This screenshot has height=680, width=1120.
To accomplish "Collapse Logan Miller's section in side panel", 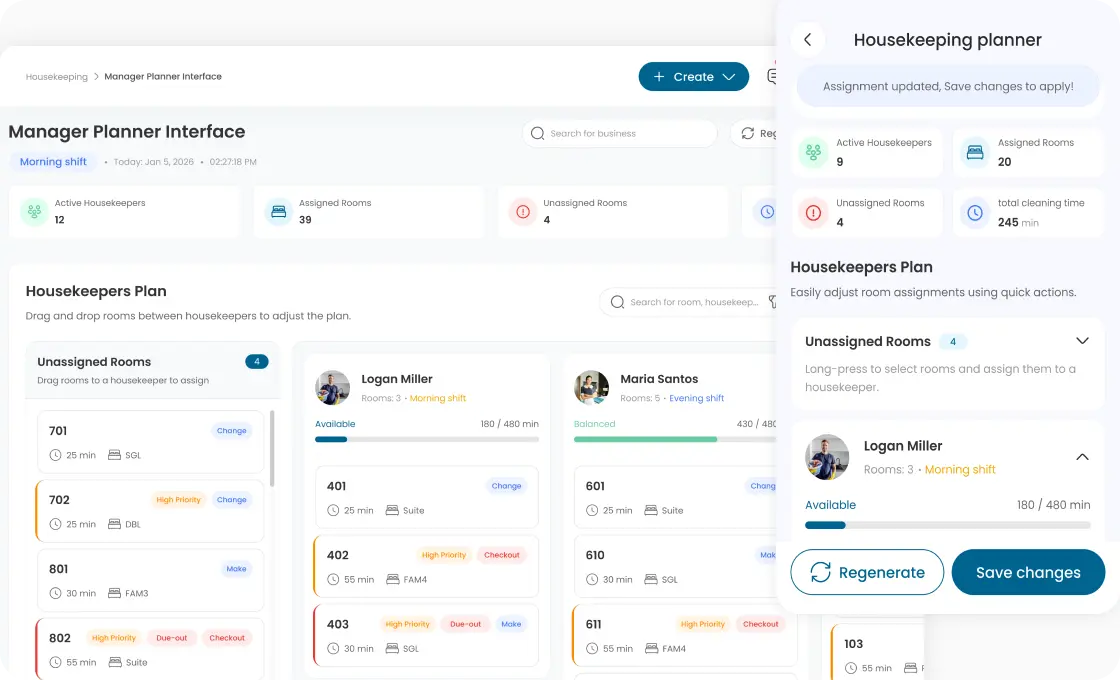I will (1082, 457).
